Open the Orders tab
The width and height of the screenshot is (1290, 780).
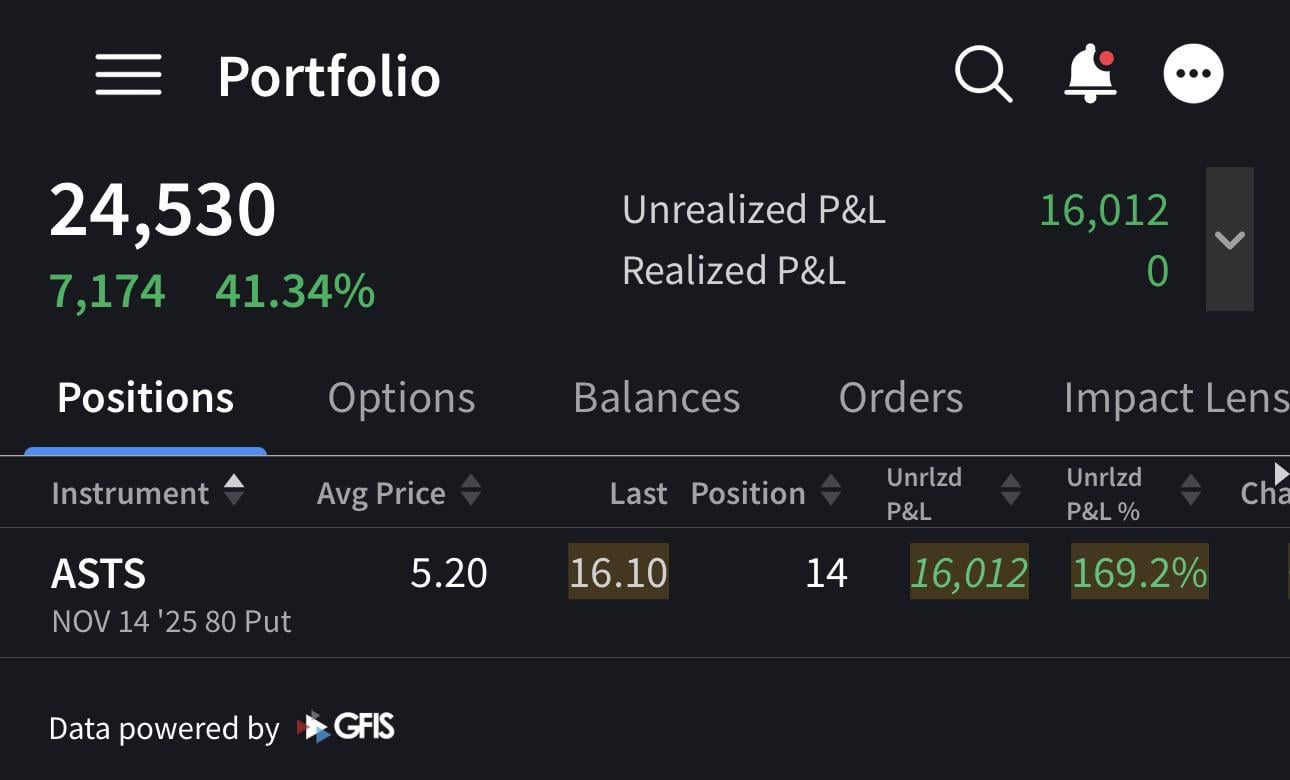[900, 398]
